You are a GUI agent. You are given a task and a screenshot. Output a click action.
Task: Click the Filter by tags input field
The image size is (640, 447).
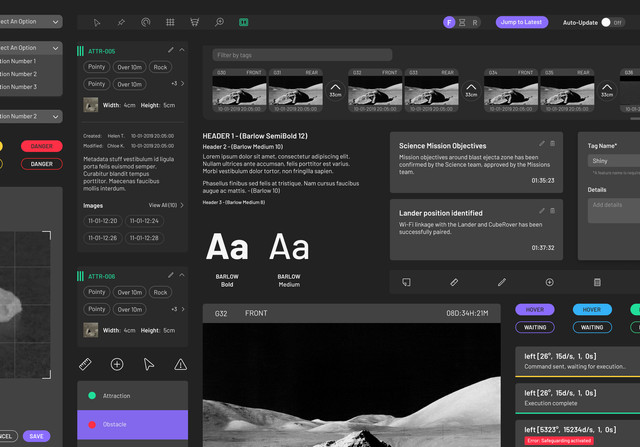tap(302, 55)
